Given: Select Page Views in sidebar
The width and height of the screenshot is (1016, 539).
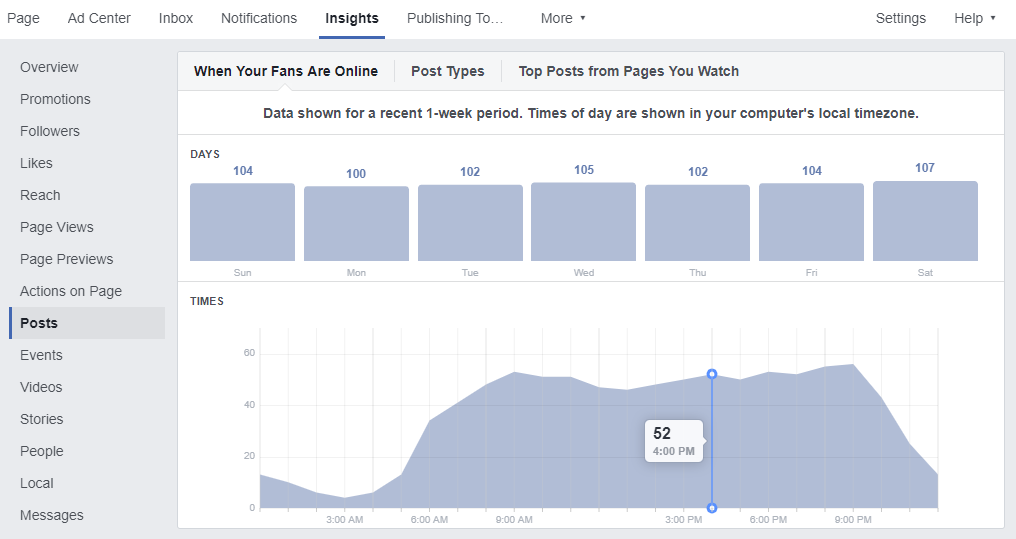Looking at the screenshot, I should click(56, 227).
